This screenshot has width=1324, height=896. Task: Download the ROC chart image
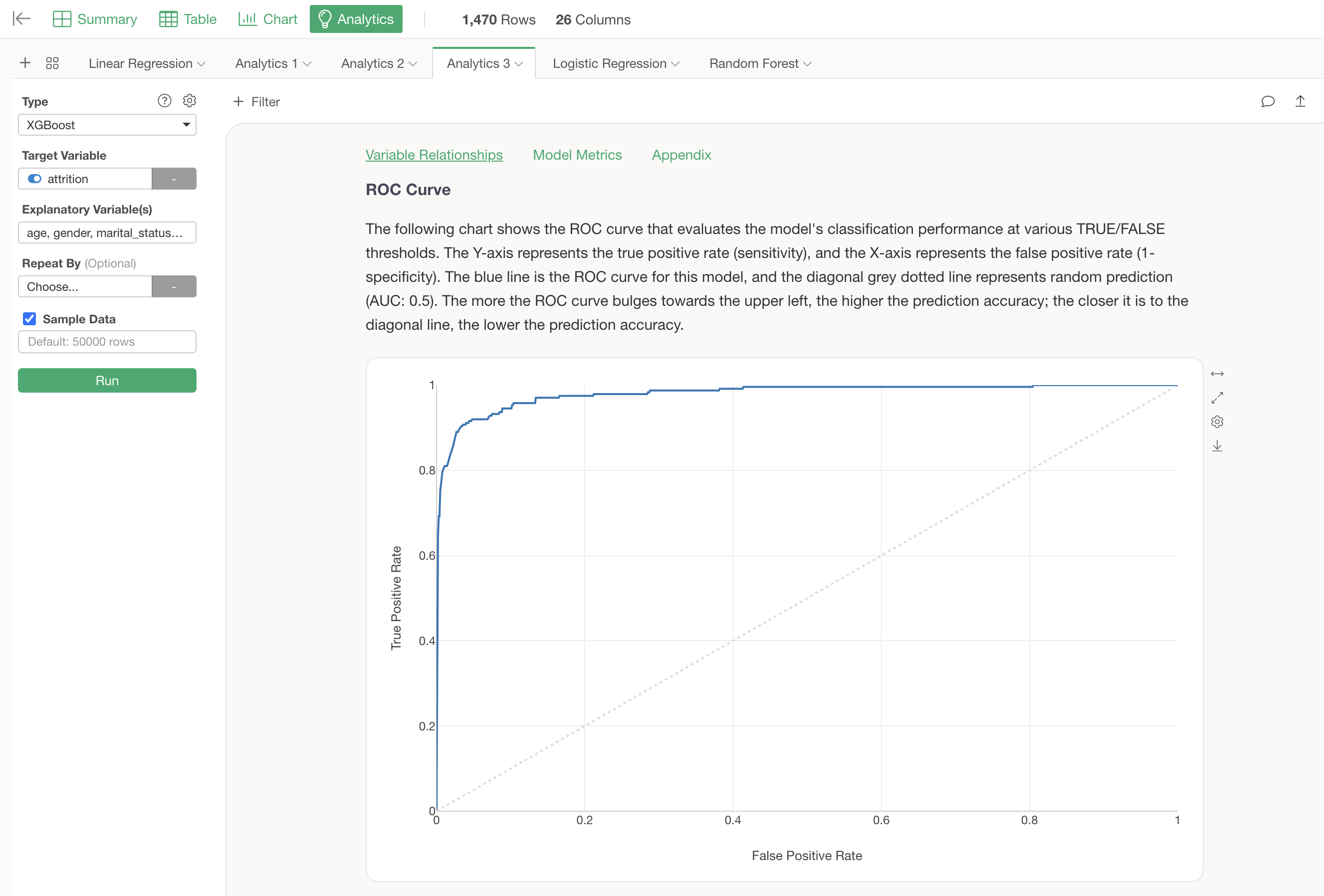coord(1217,446)
